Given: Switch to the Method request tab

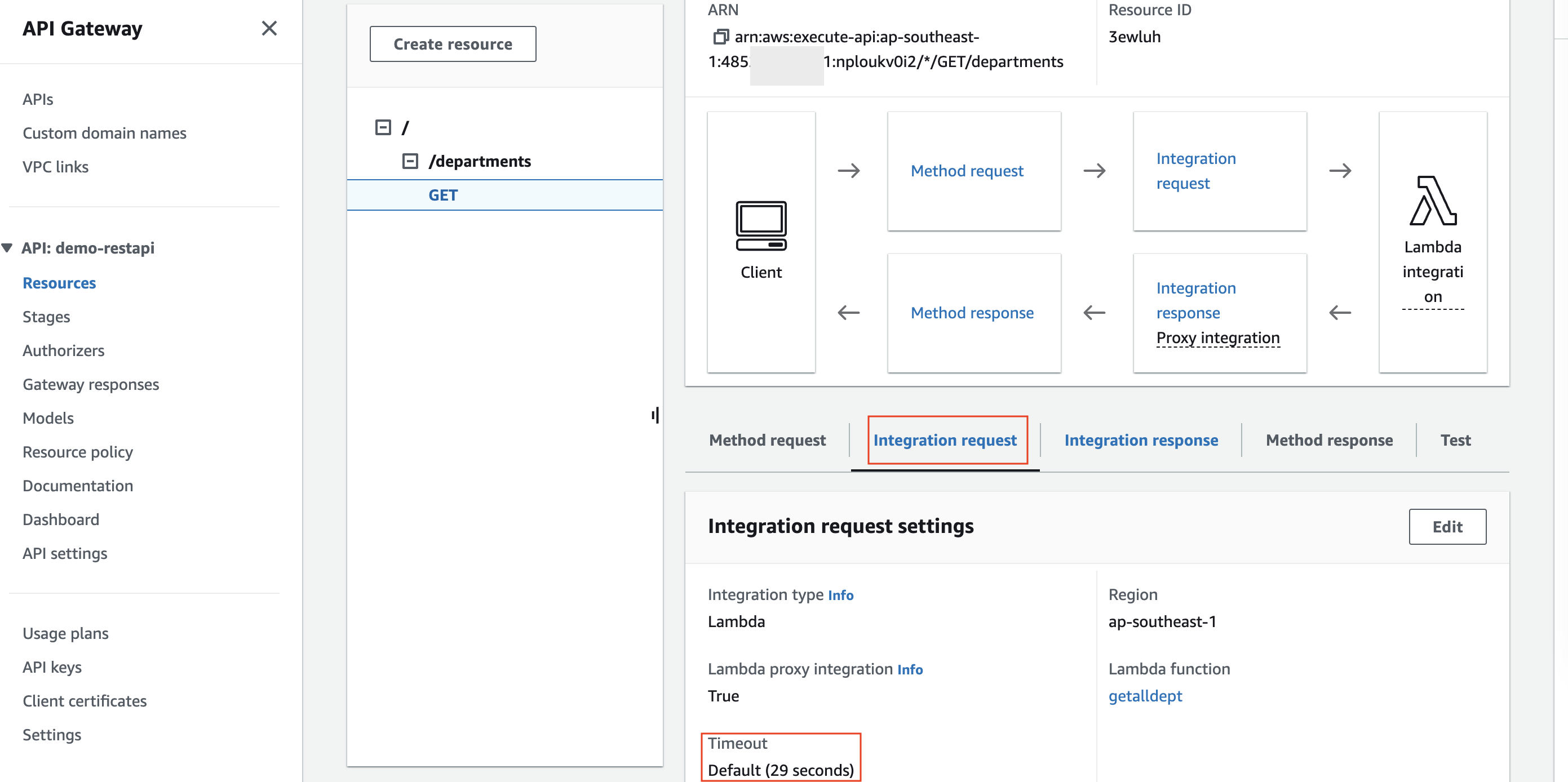Looking at the screenshot, I should [767, 440].
